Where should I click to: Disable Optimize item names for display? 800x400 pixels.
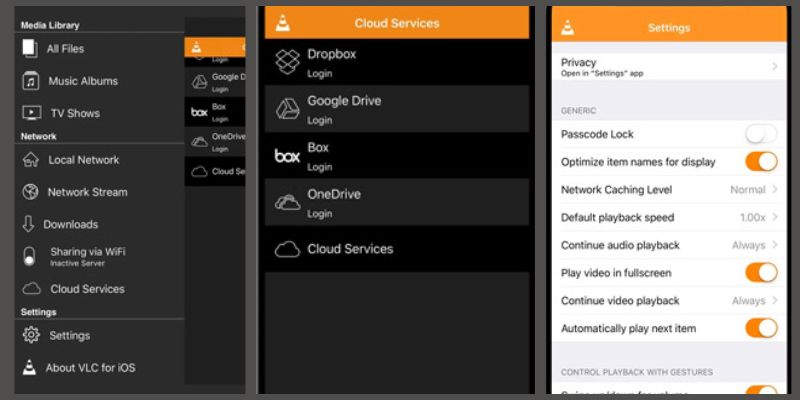pyautogui.click(x=761, y=162)
